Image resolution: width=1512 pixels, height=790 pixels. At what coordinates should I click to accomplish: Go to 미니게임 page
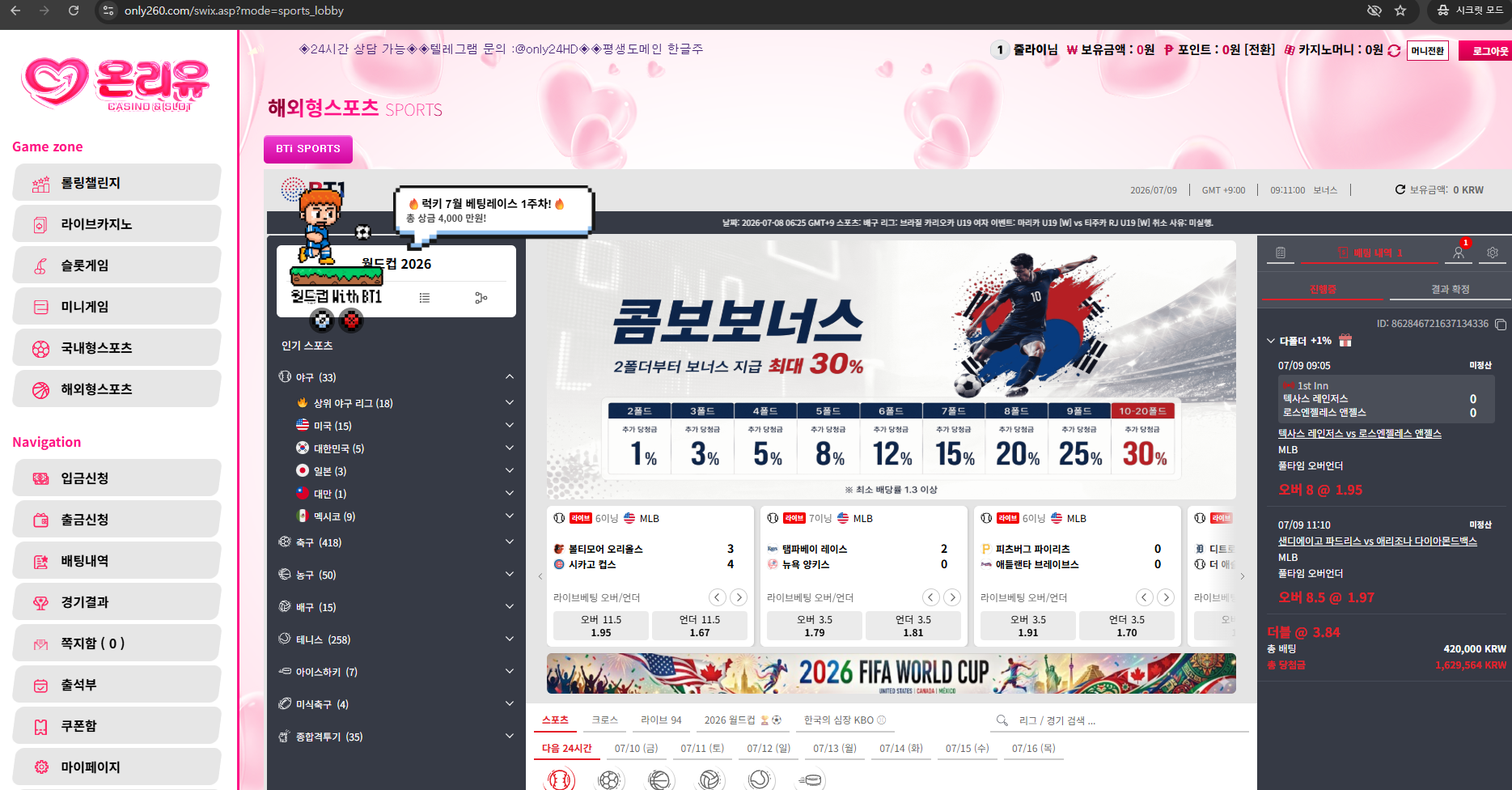116,307
